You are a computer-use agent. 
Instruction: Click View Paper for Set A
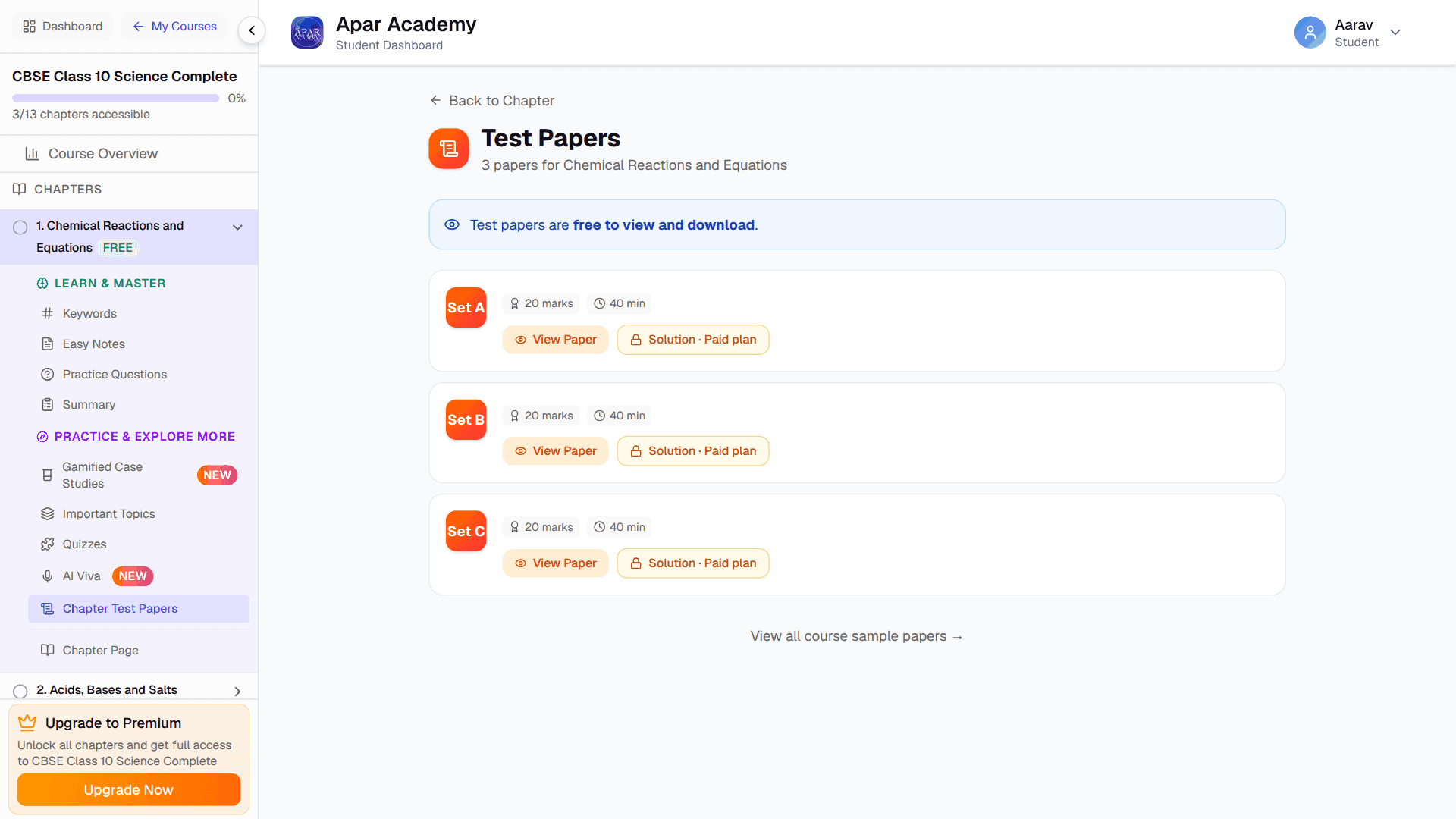click(x=556, y=340)
